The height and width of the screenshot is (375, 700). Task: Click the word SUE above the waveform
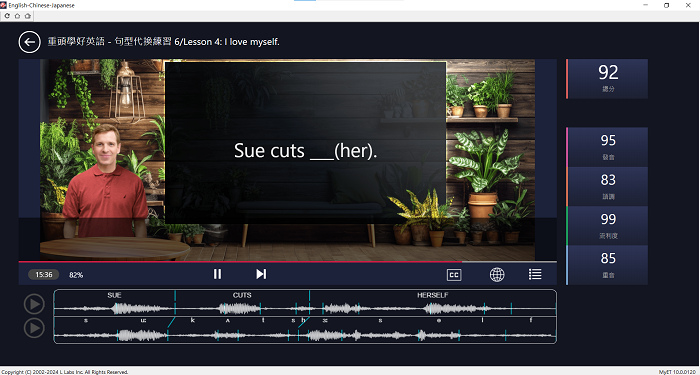pos(114,295)
